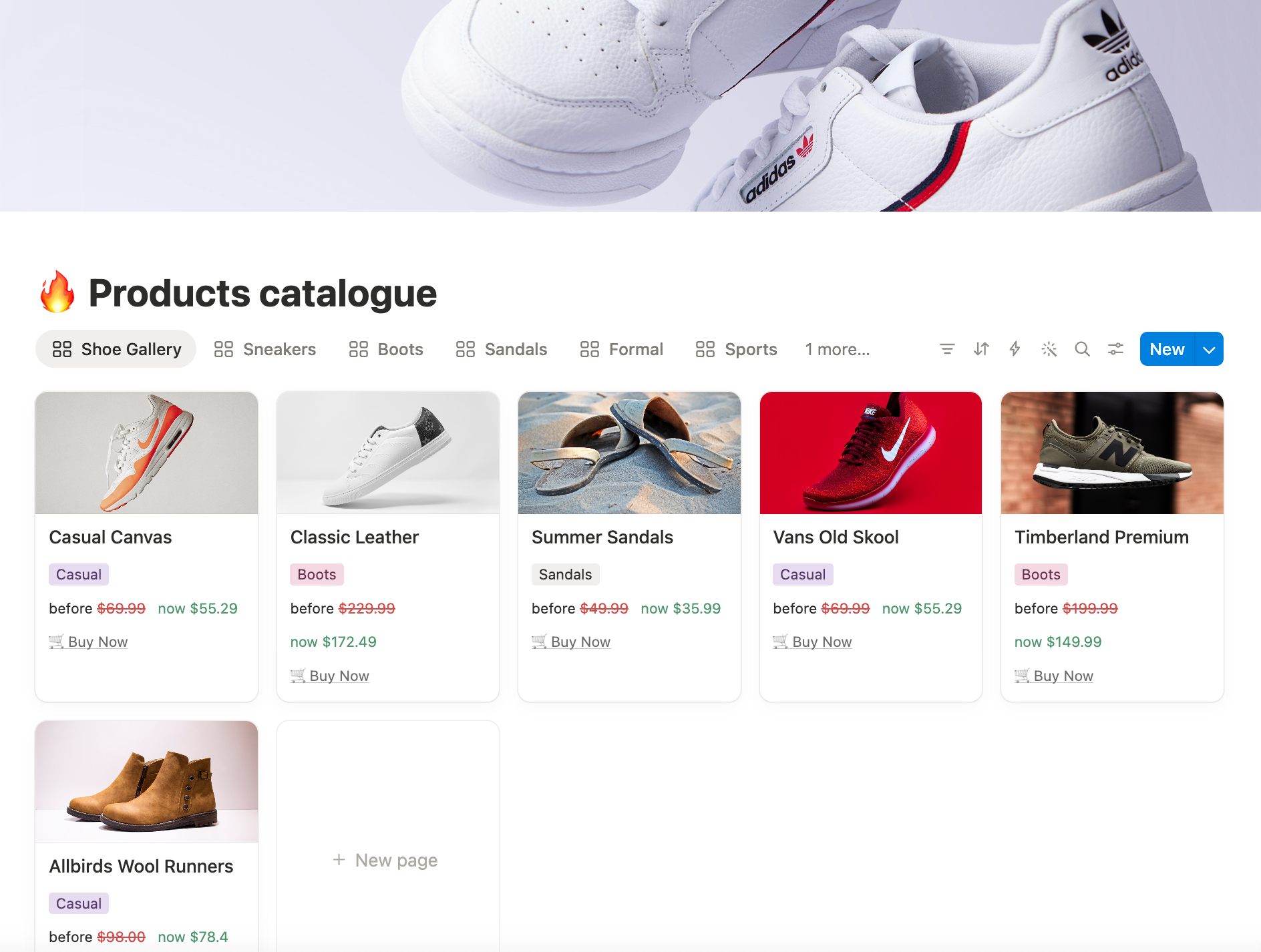Click the Summer Sandals card title

coord(602,537)
